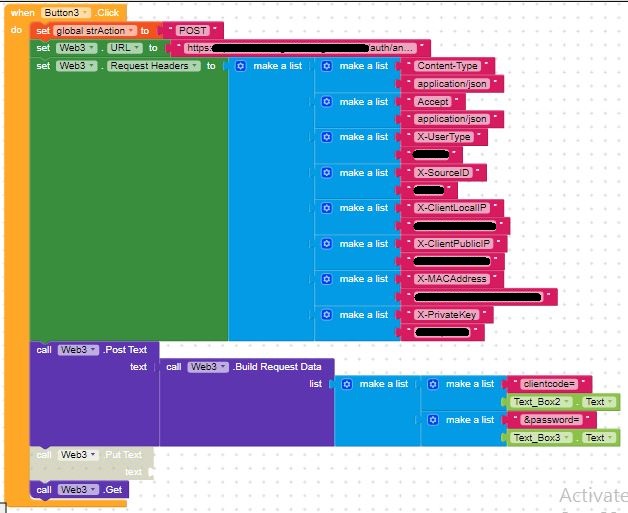Open the Text_Box2 component dropdown
Image resolution: width=628 pixels, height=513 pixels.
(x=541, y=402)
